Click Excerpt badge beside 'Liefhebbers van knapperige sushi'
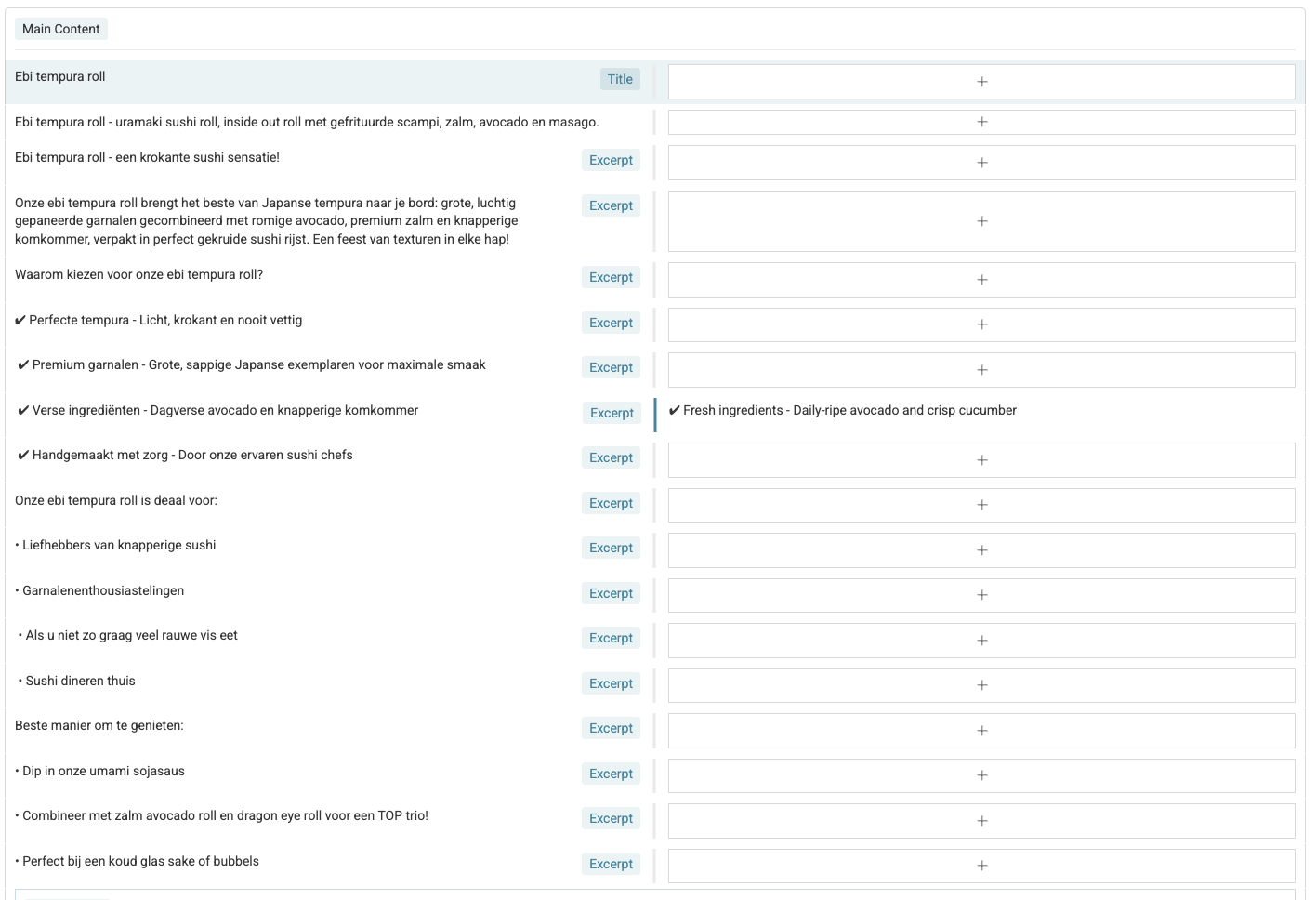The image size is (1316, 900). [611, 548]
